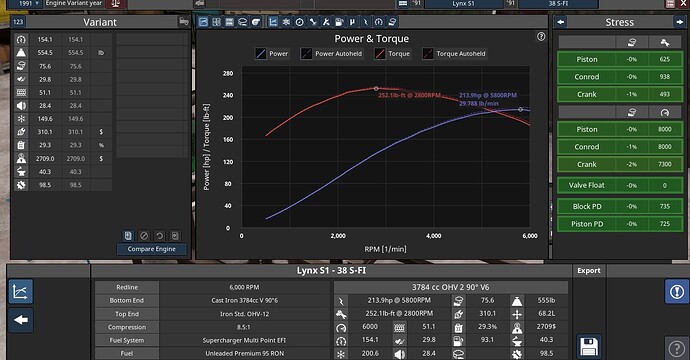Image resolution: width=690 pixels, height=360 pixels.
Task: Open the friction mu graph icon
Action: tap(352, 22)
